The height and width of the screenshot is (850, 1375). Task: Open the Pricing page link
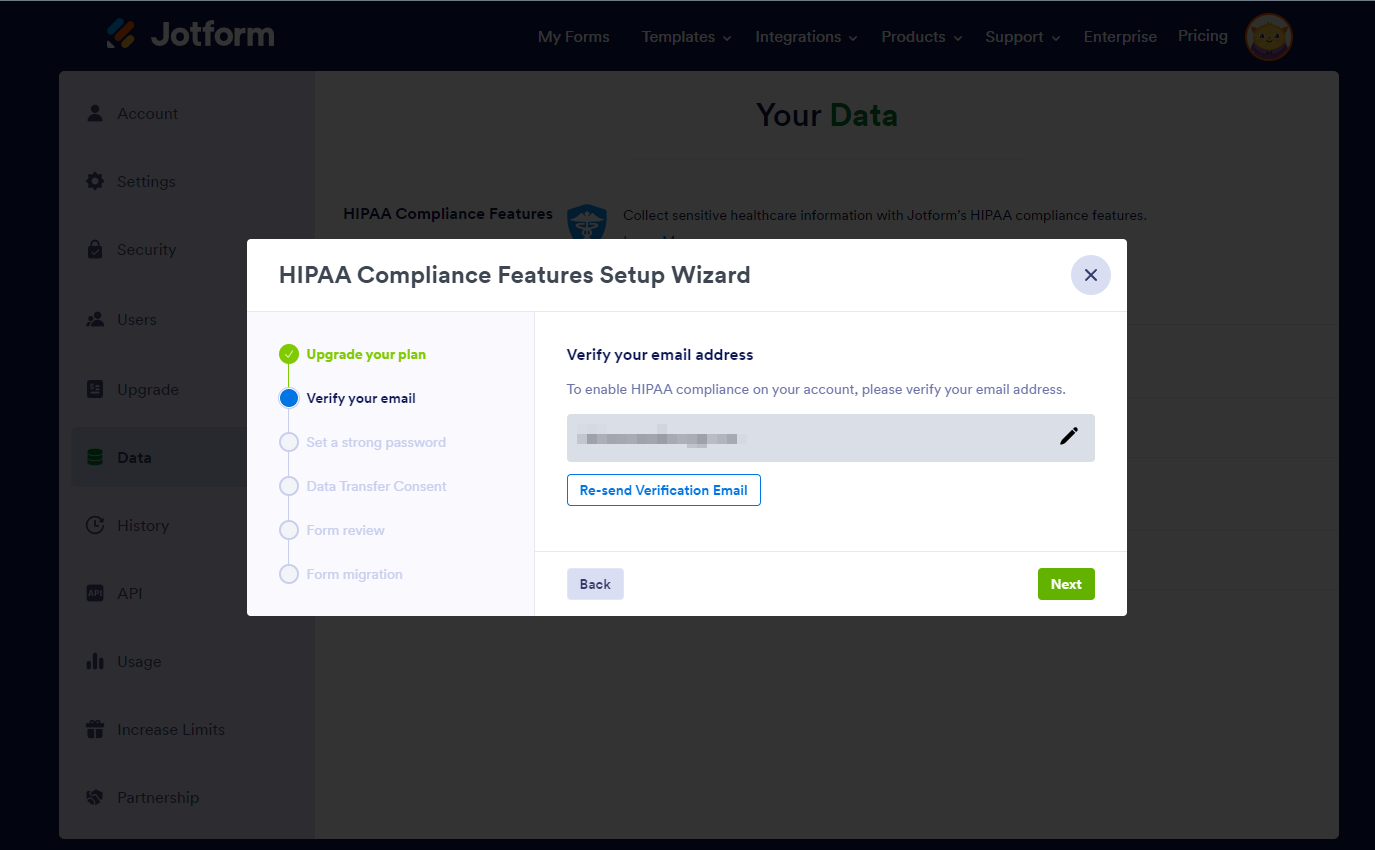click(1202, 36)
